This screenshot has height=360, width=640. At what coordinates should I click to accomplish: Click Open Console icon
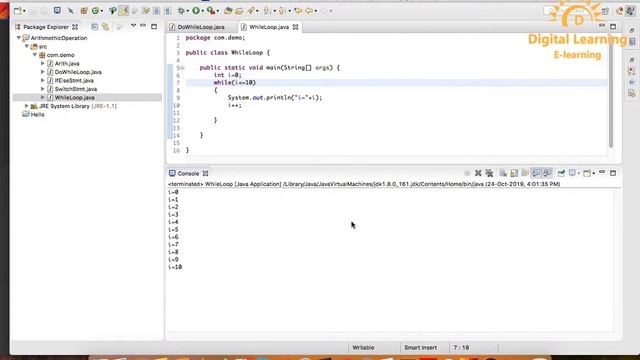click(587, 173)
